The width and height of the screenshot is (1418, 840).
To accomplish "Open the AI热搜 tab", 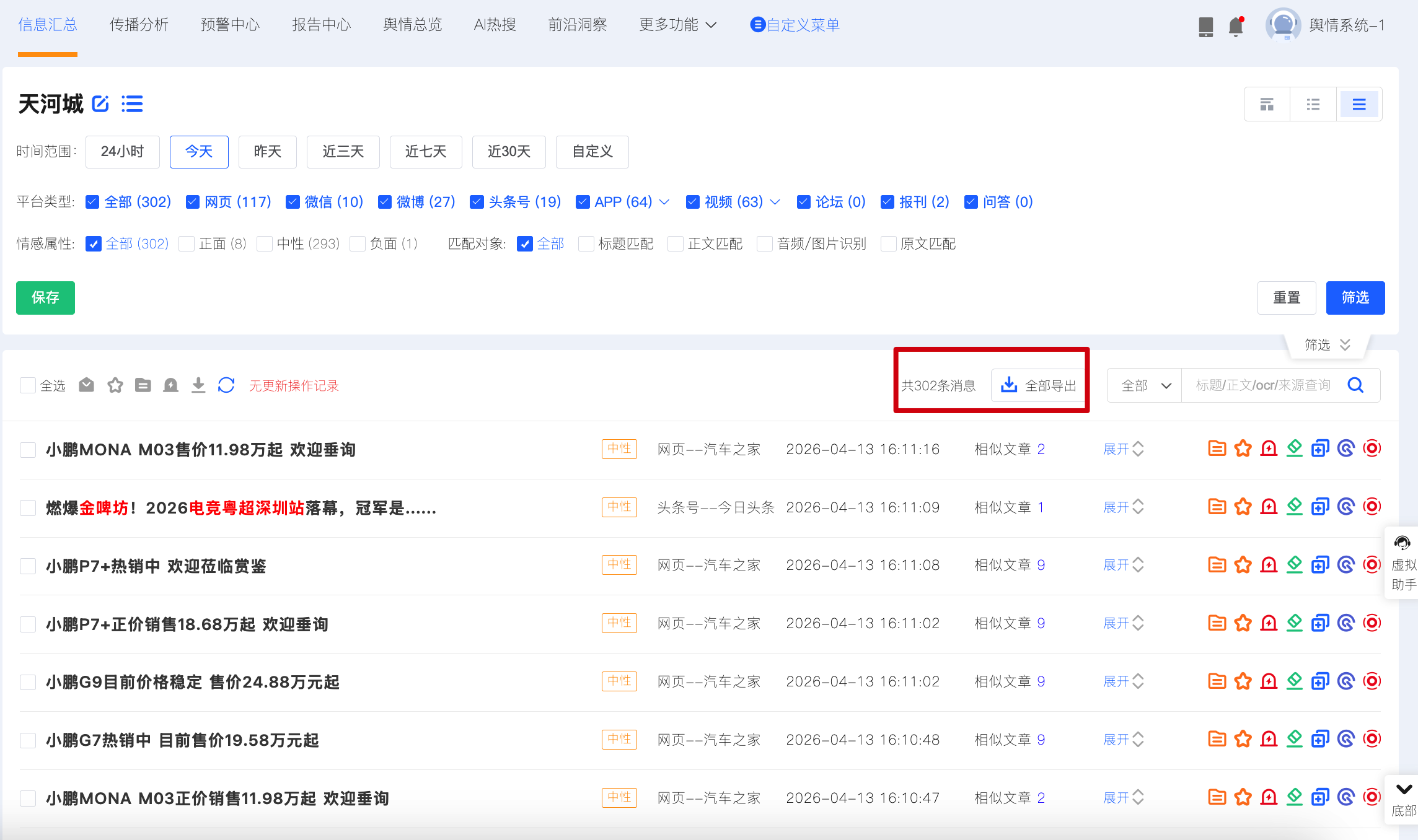I will [495, 25].
